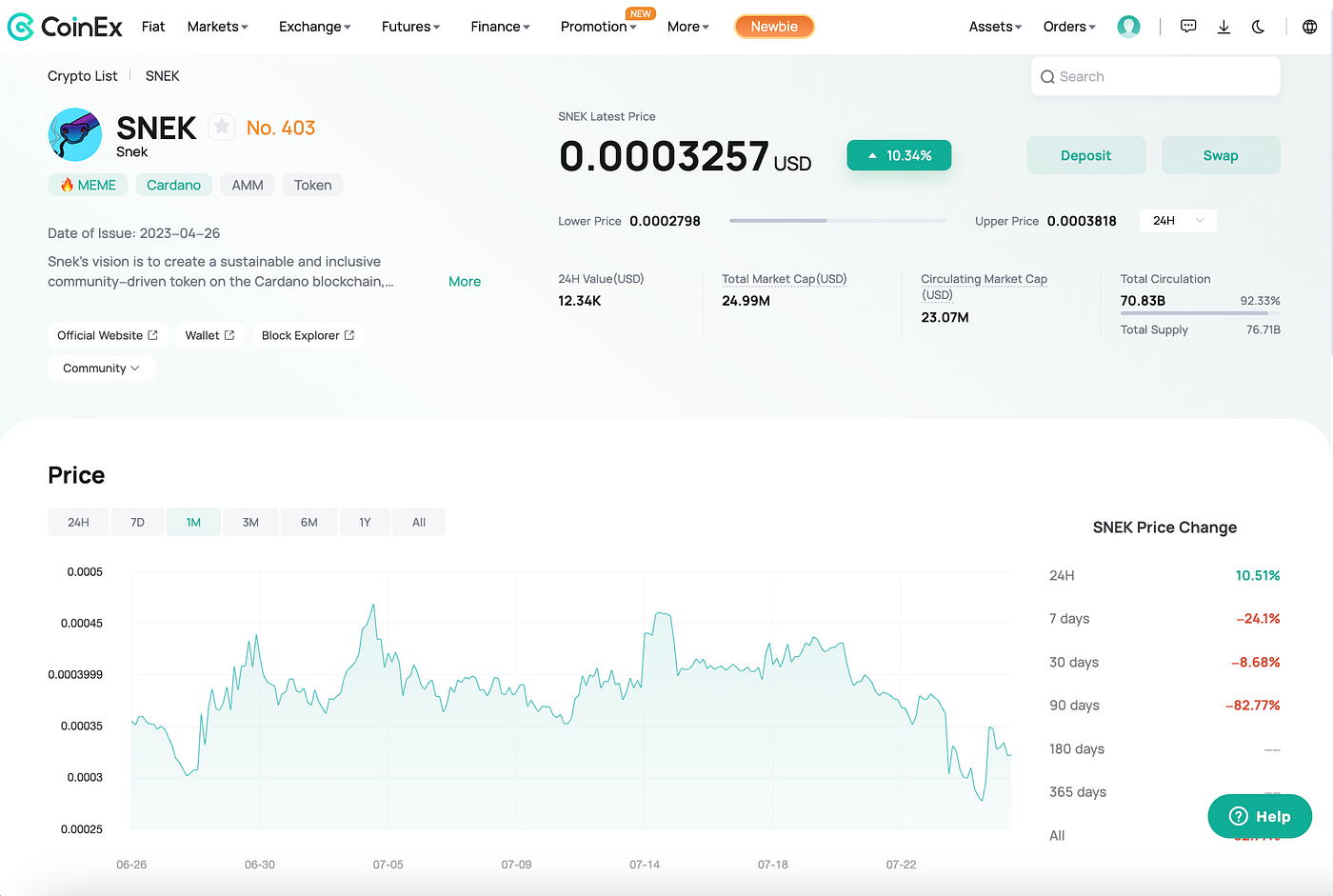Select the Cardano tag
The width and height of the screenshot is (1333, 896).
[x=173, y=185]
